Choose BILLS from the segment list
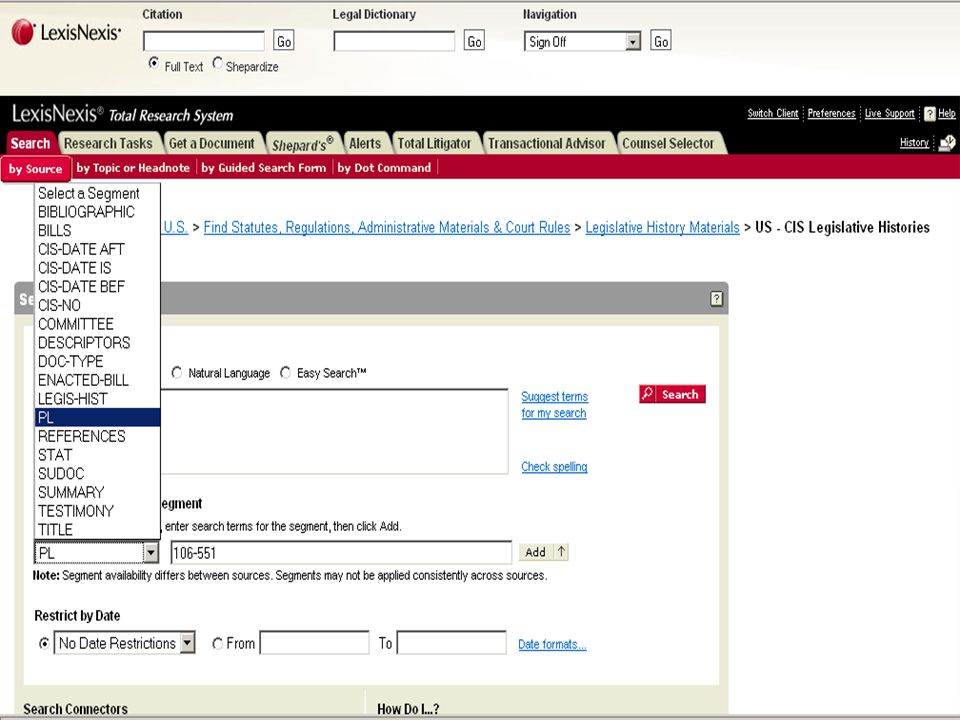The height and width of the screenshot is (720, 960). (x=97, y=231)
